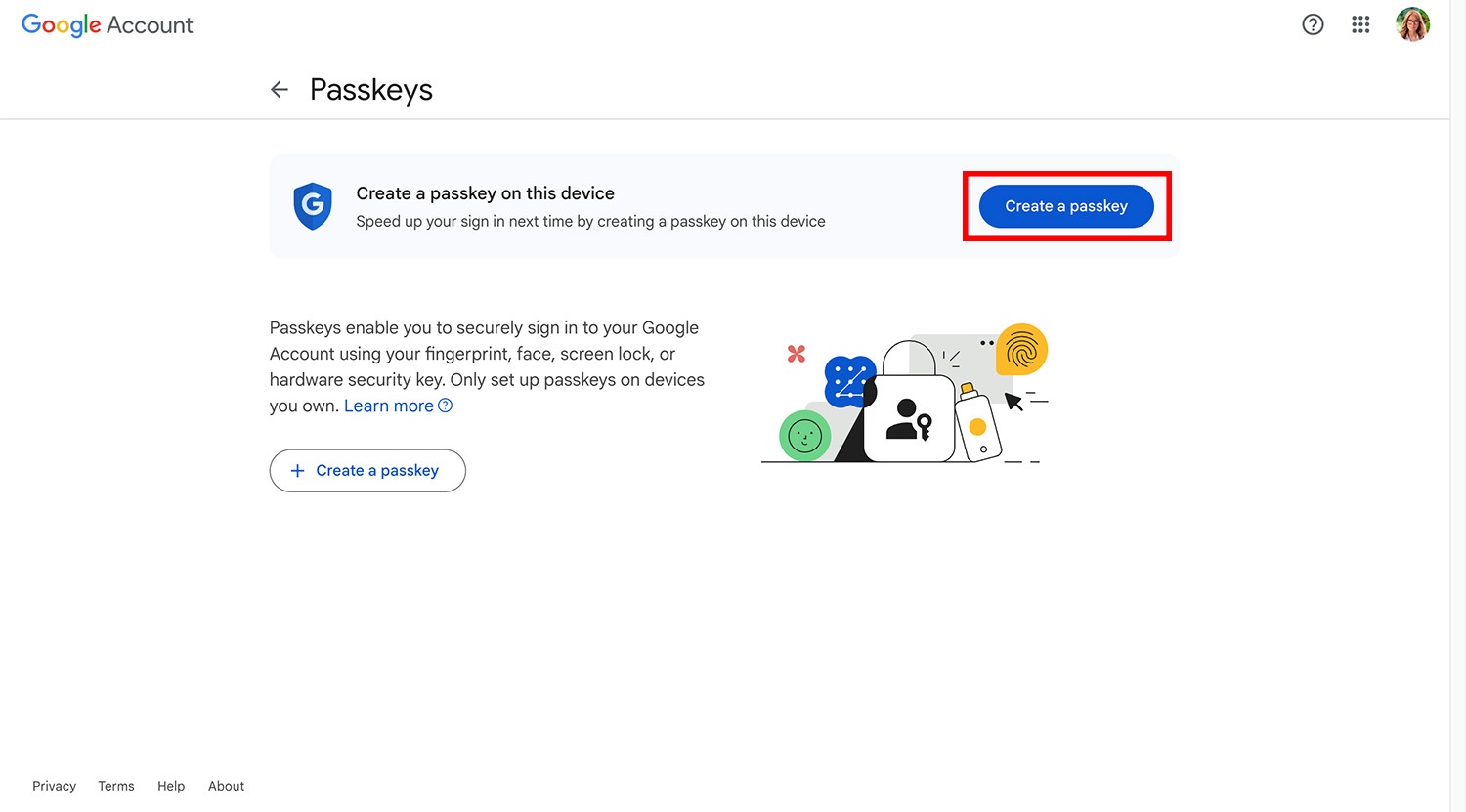
Task: Click the blue Create a passkey button
Action: click(x=1066, y=206)
